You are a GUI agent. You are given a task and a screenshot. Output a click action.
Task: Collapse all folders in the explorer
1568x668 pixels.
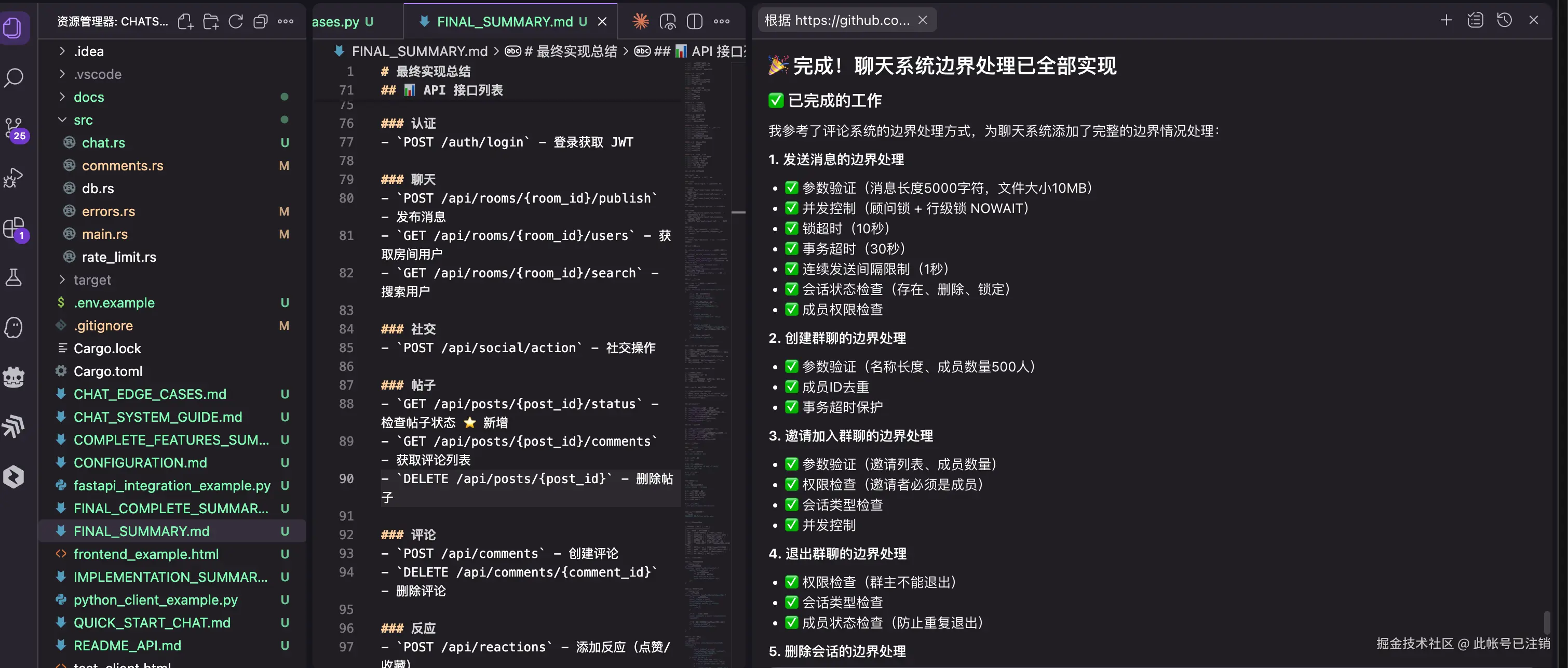[x=261, y=21]
